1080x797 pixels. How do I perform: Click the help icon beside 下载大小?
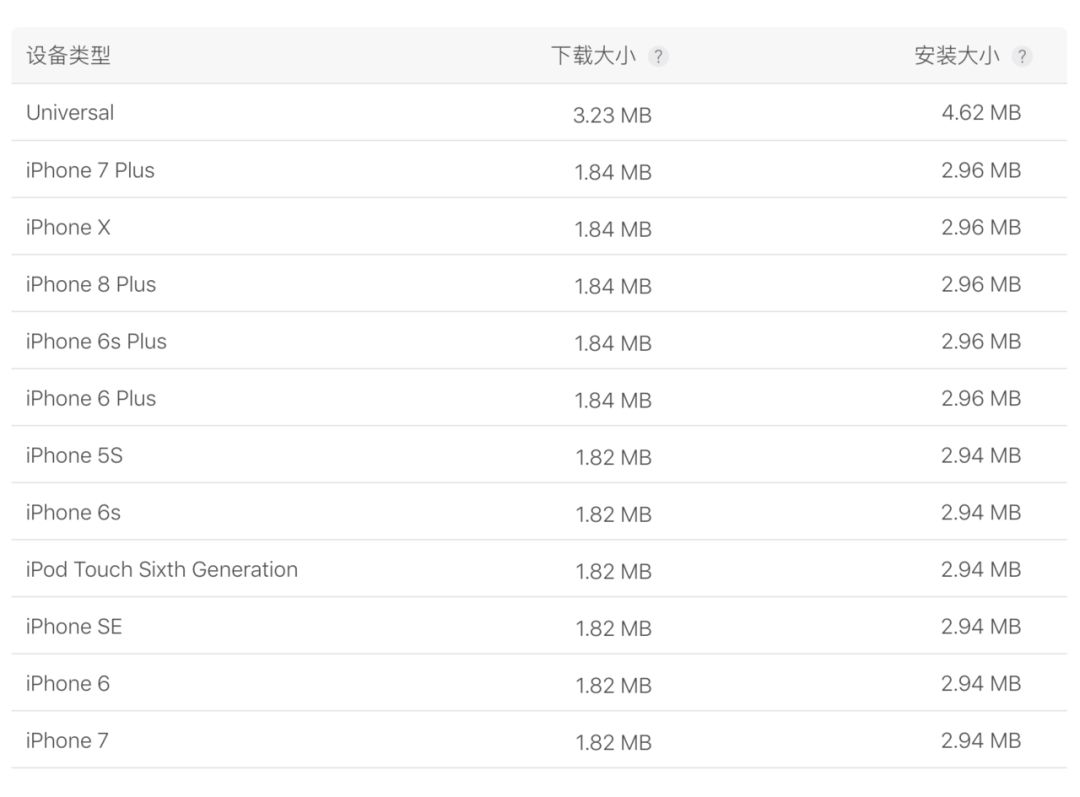tap(658, 57)
